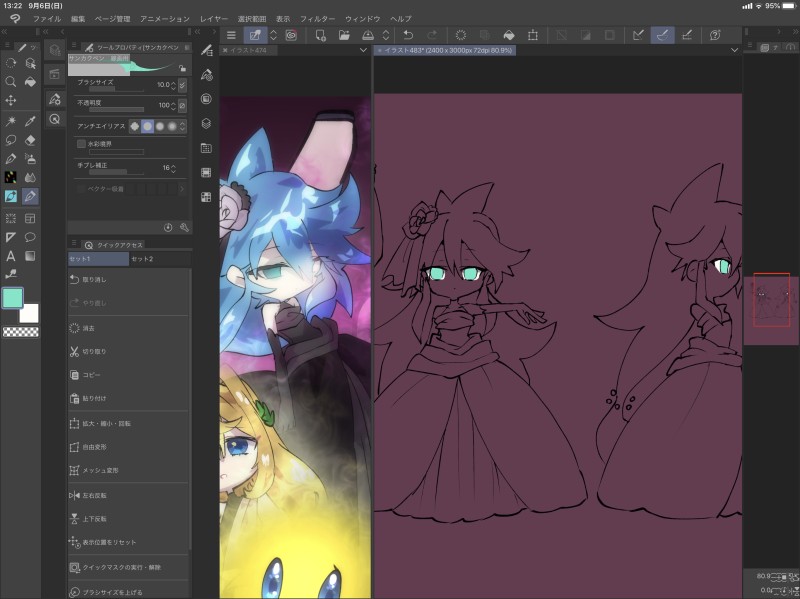This screenshot has height=599, width=800.
Task: Select the auto select magic wand tool
Action: 11,121
